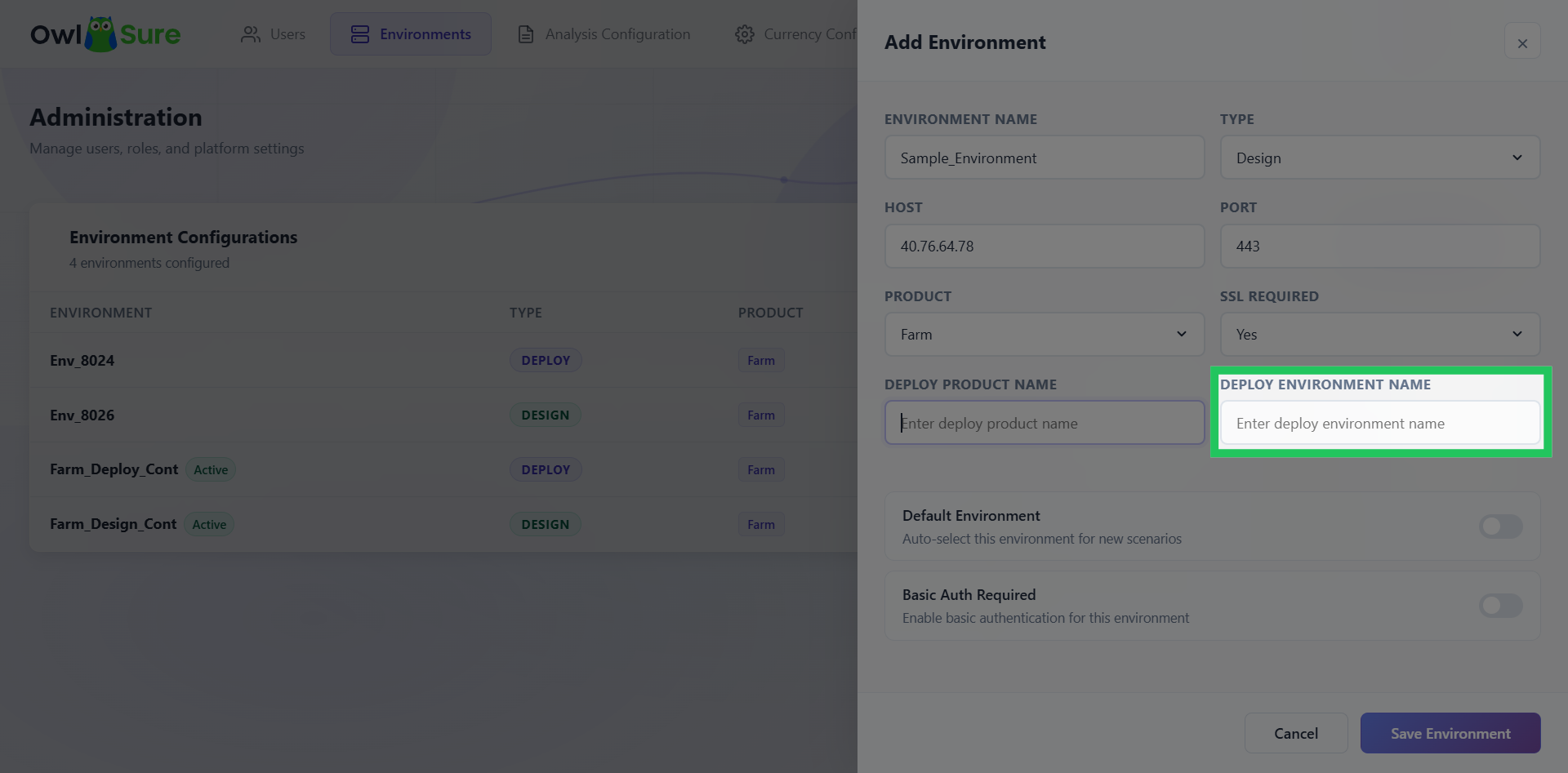The image size is (1568, 773).
Task: Click the Farm tag in Farm_Design_Cont row
Action: [761, 524]
